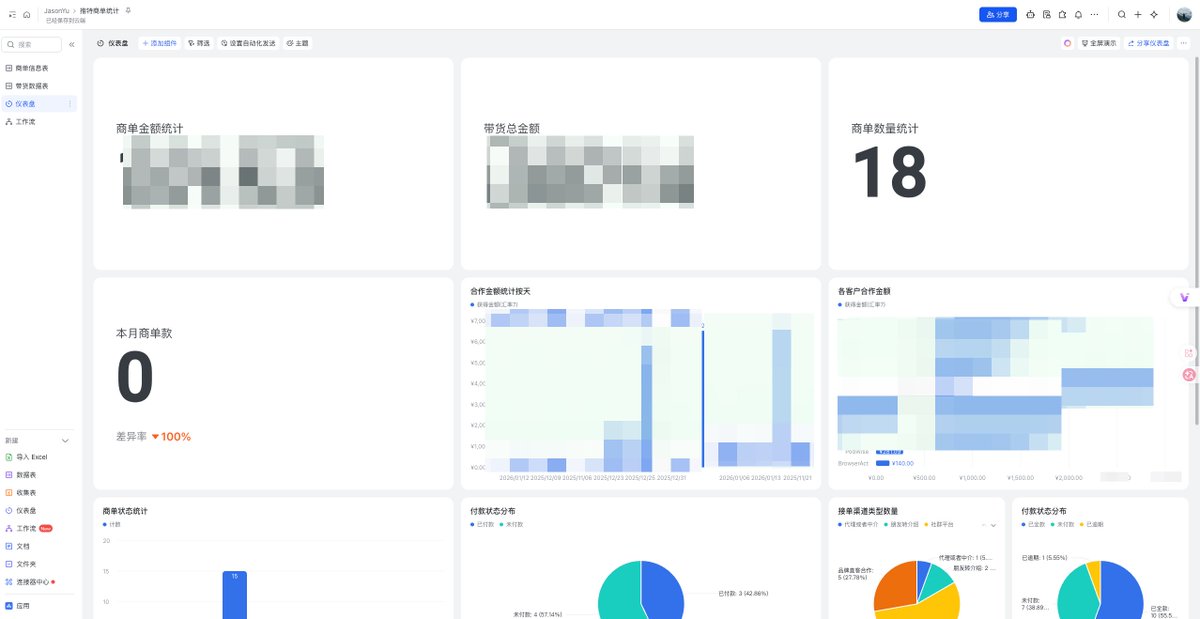The width and height of the screenshot is (1200, 619).
Task: Create a new 数据表 from the new section
Action: tap(20, 474)
